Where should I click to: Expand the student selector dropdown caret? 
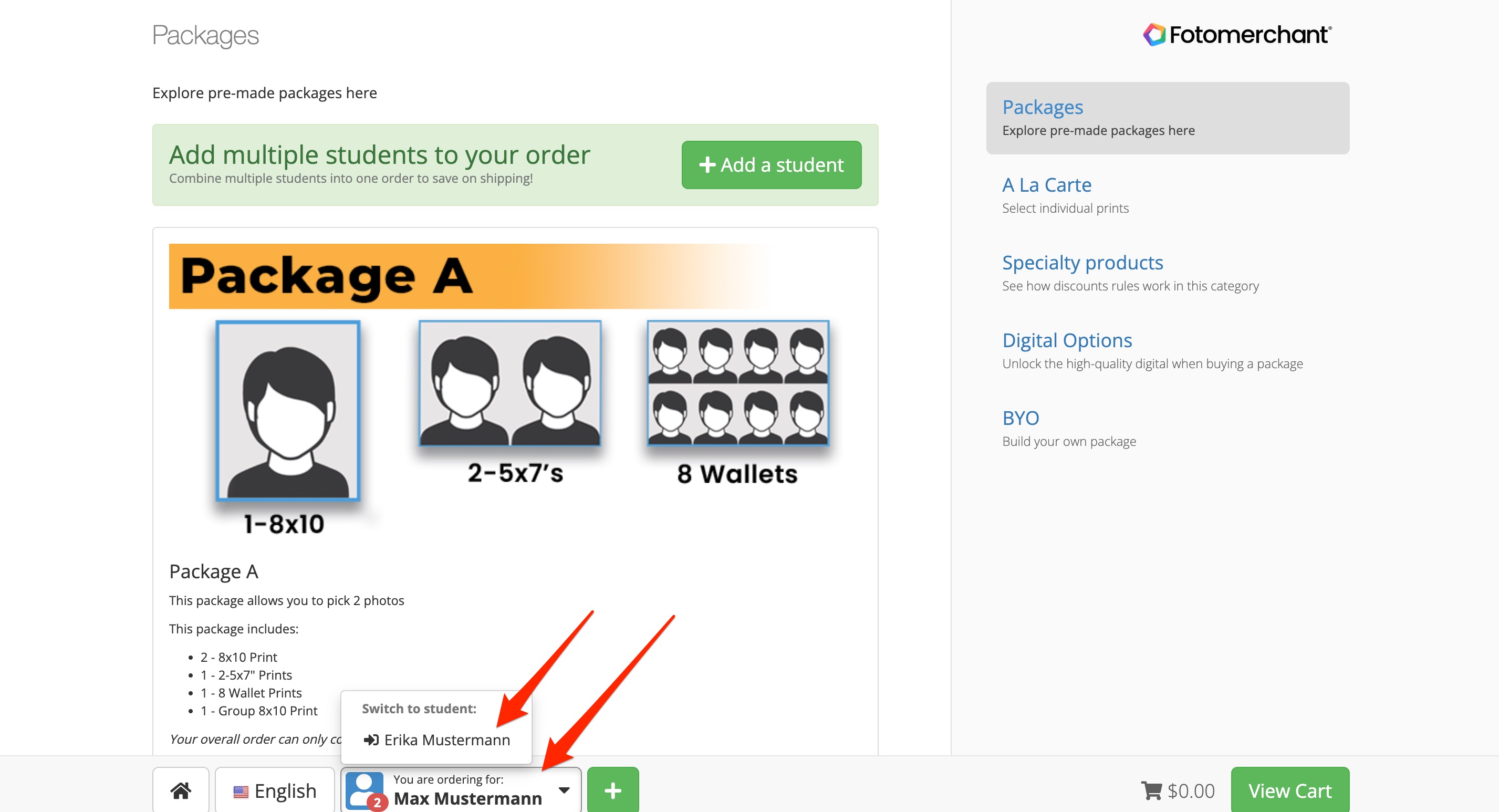point(564,790)
